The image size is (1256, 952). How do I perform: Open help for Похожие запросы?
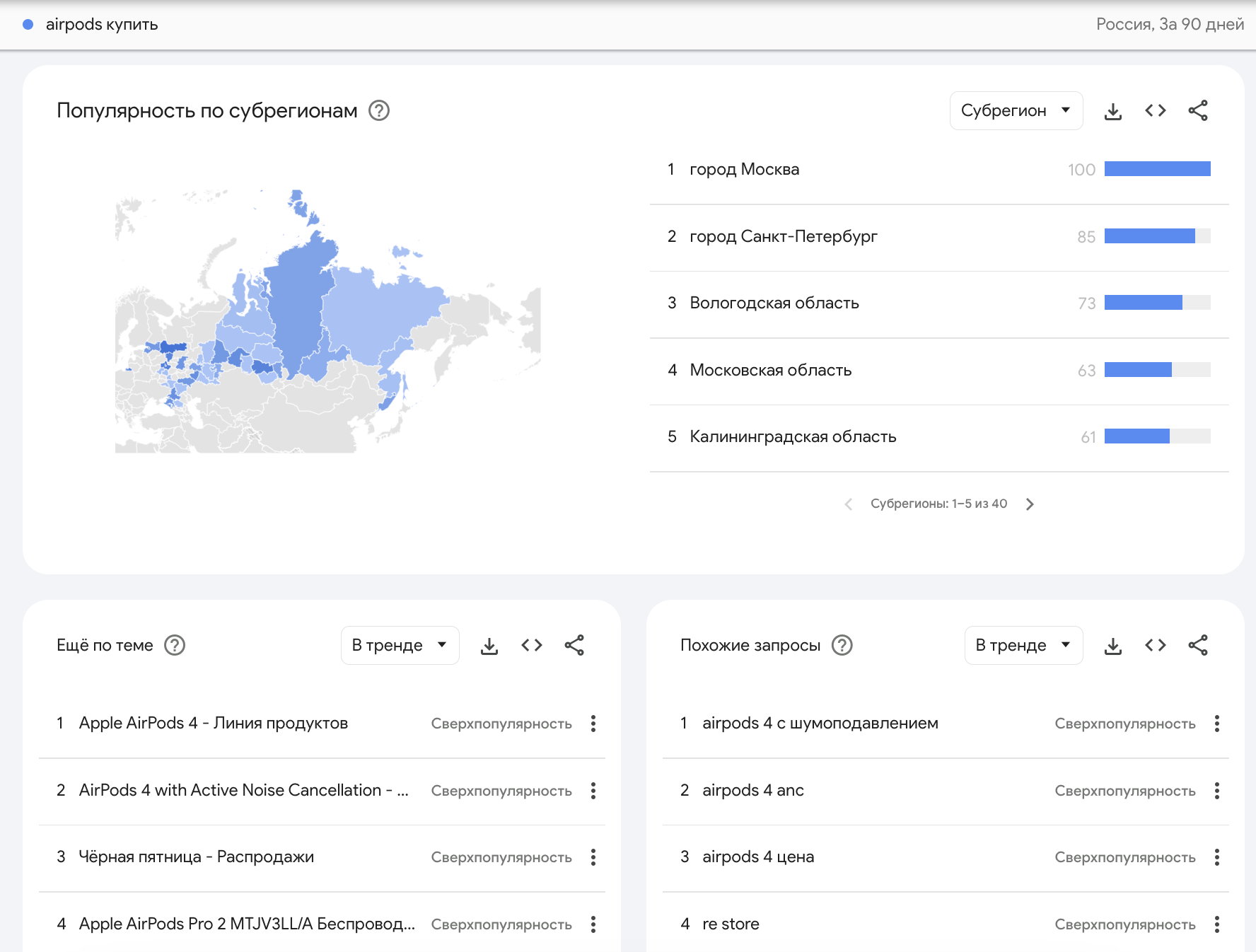[x=842, y=645]
